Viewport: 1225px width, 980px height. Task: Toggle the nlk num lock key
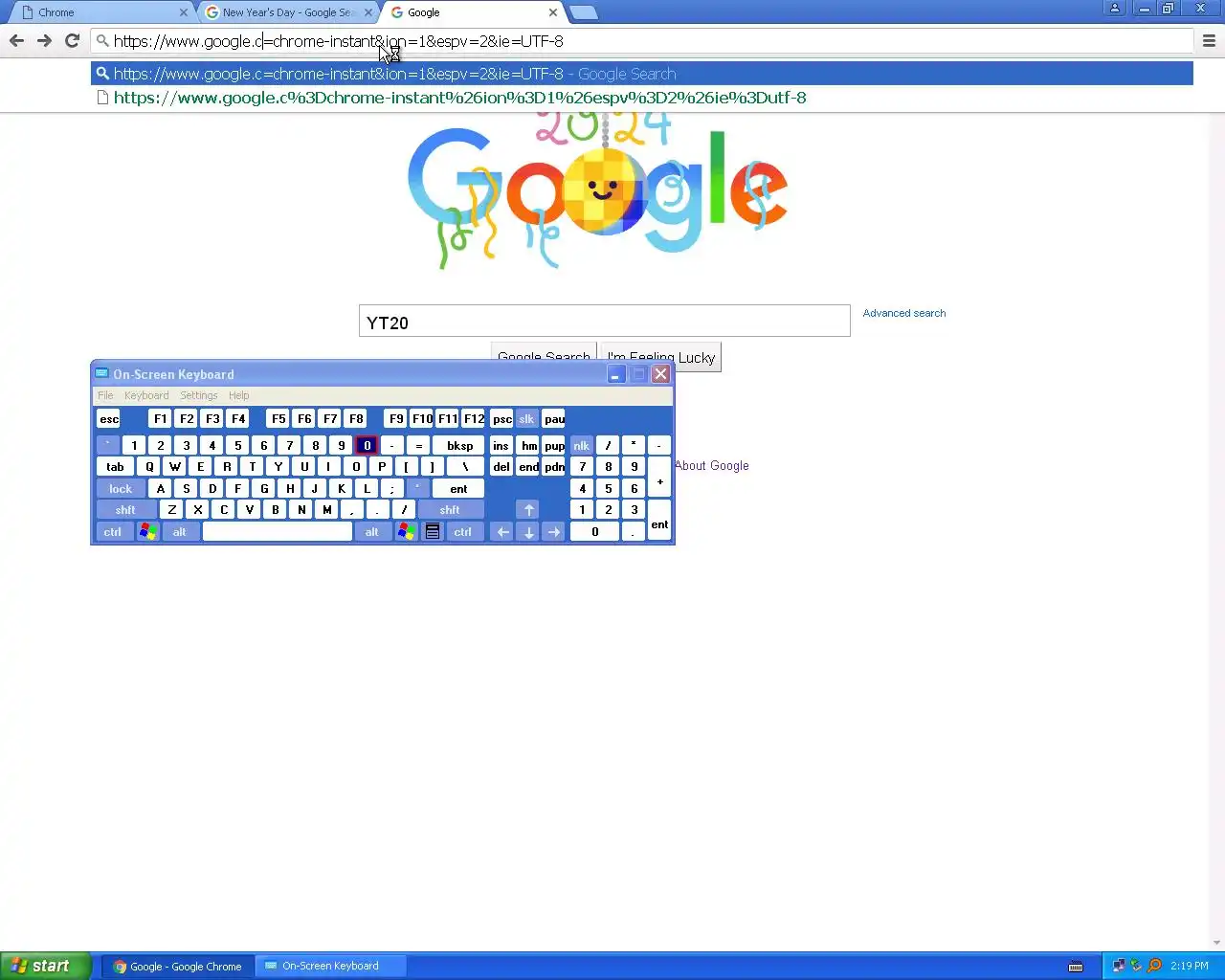(x=582, y=446)
